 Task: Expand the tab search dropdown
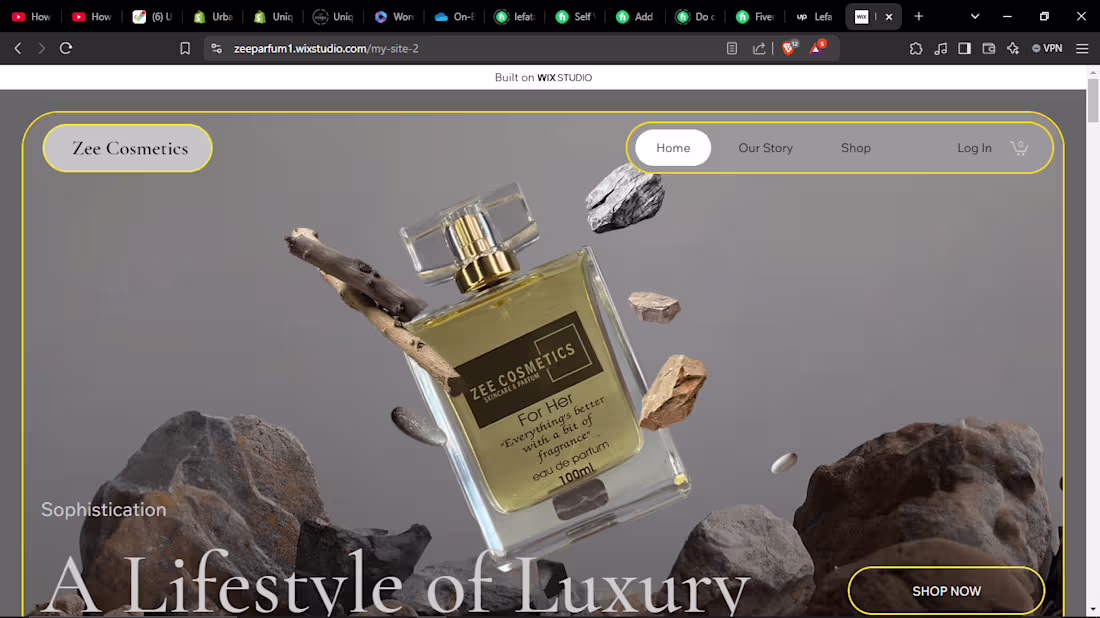pyautogui.click(x=975, y=16)
